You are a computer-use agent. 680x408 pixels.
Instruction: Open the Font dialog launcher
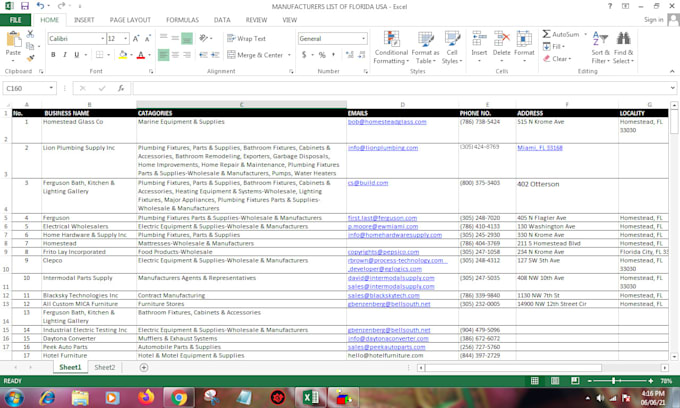(151, 72)
